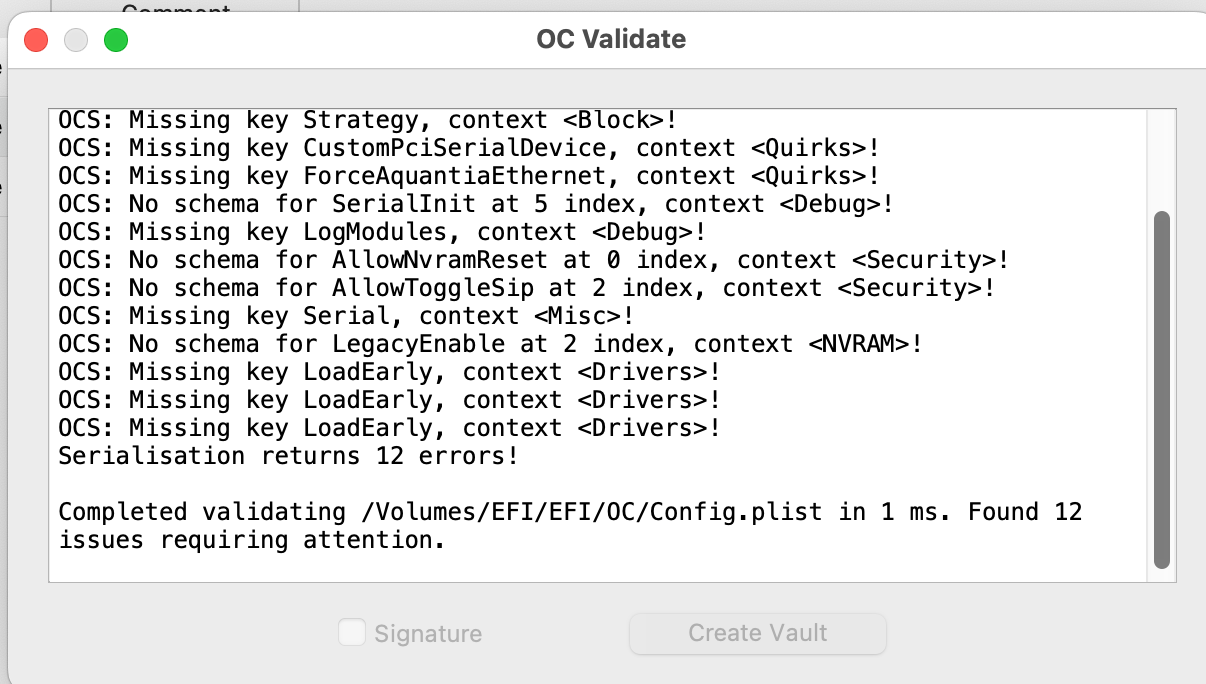This screenshot has height=684, width=1206.
Task: Click the scrollbar track above the thumb
Action: [x=1161, y=160]
